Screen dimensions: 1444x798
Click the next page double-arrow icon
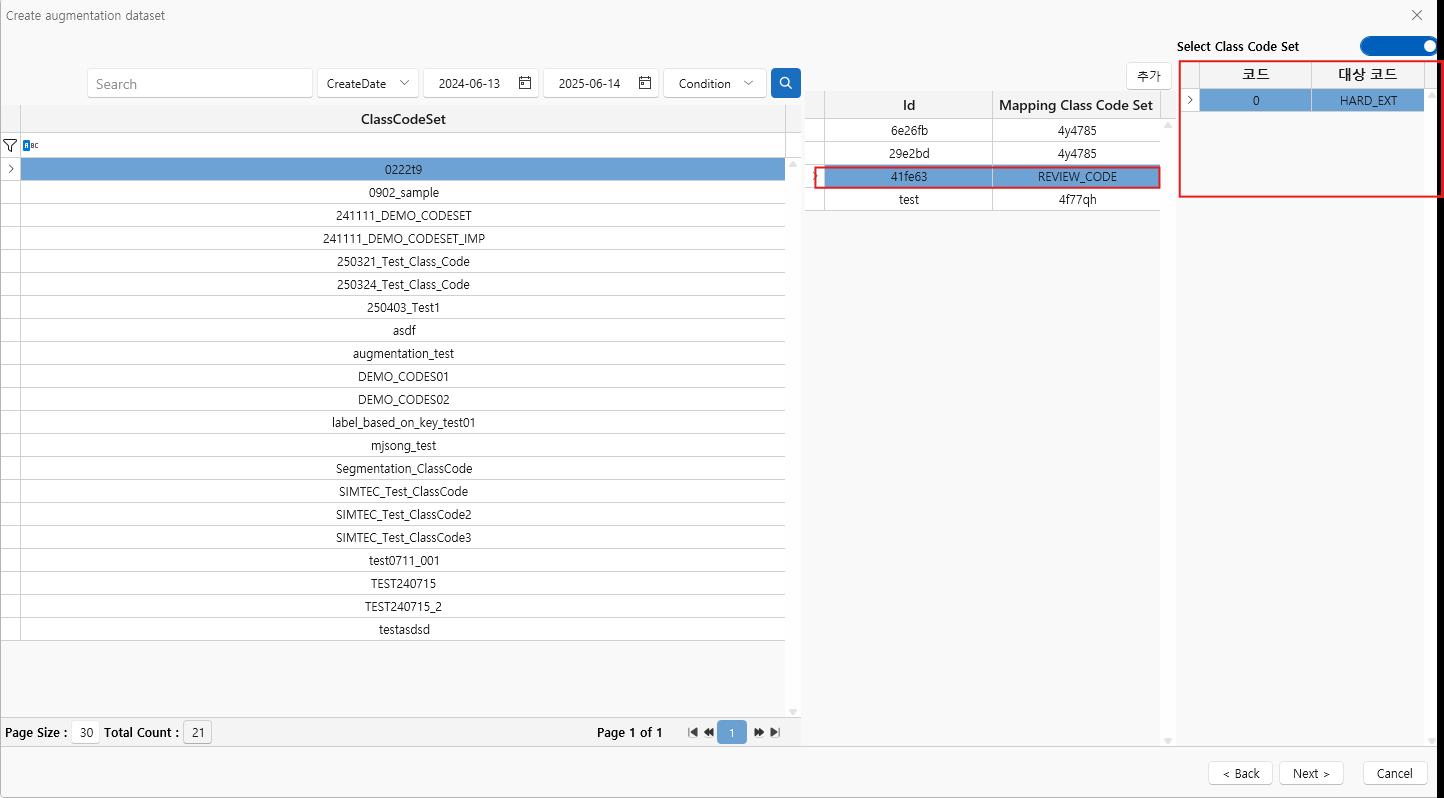(759, 733)
